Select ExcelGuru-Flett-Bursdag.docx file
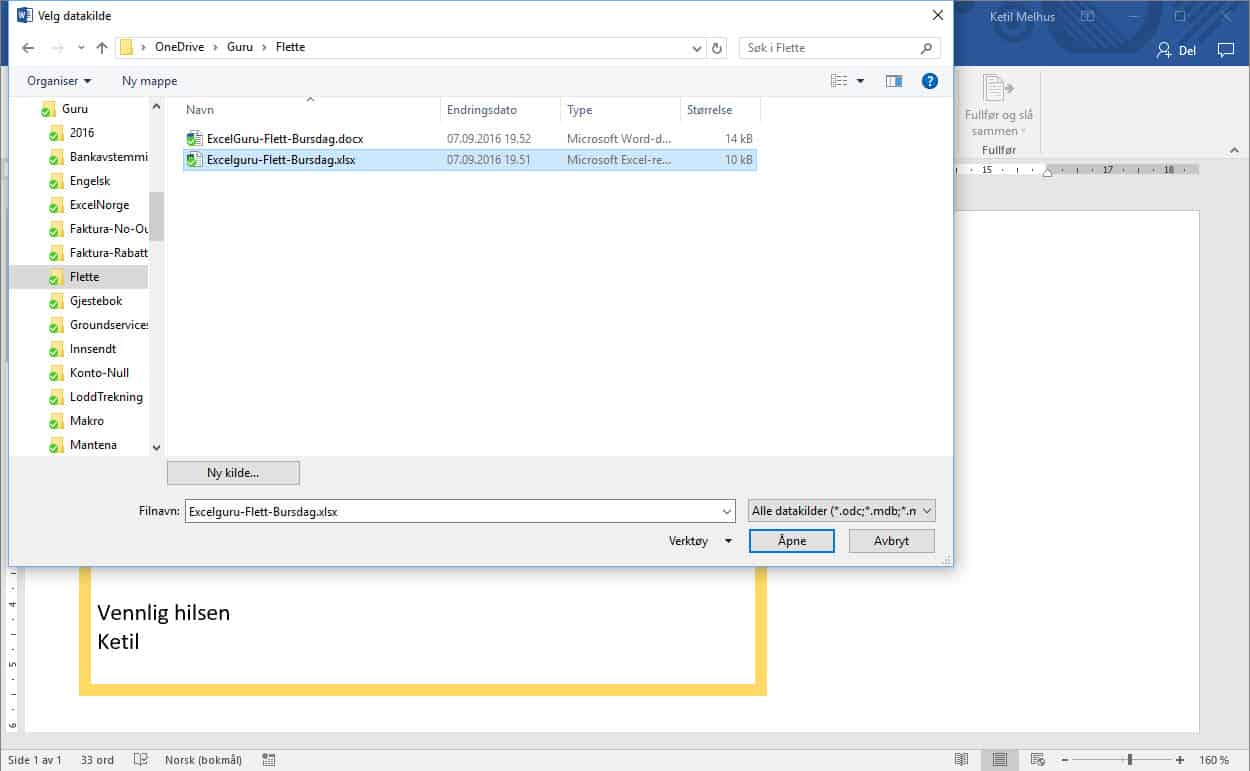The width and height of the screenshot is (1250, 771). click(x=470, y=139)
